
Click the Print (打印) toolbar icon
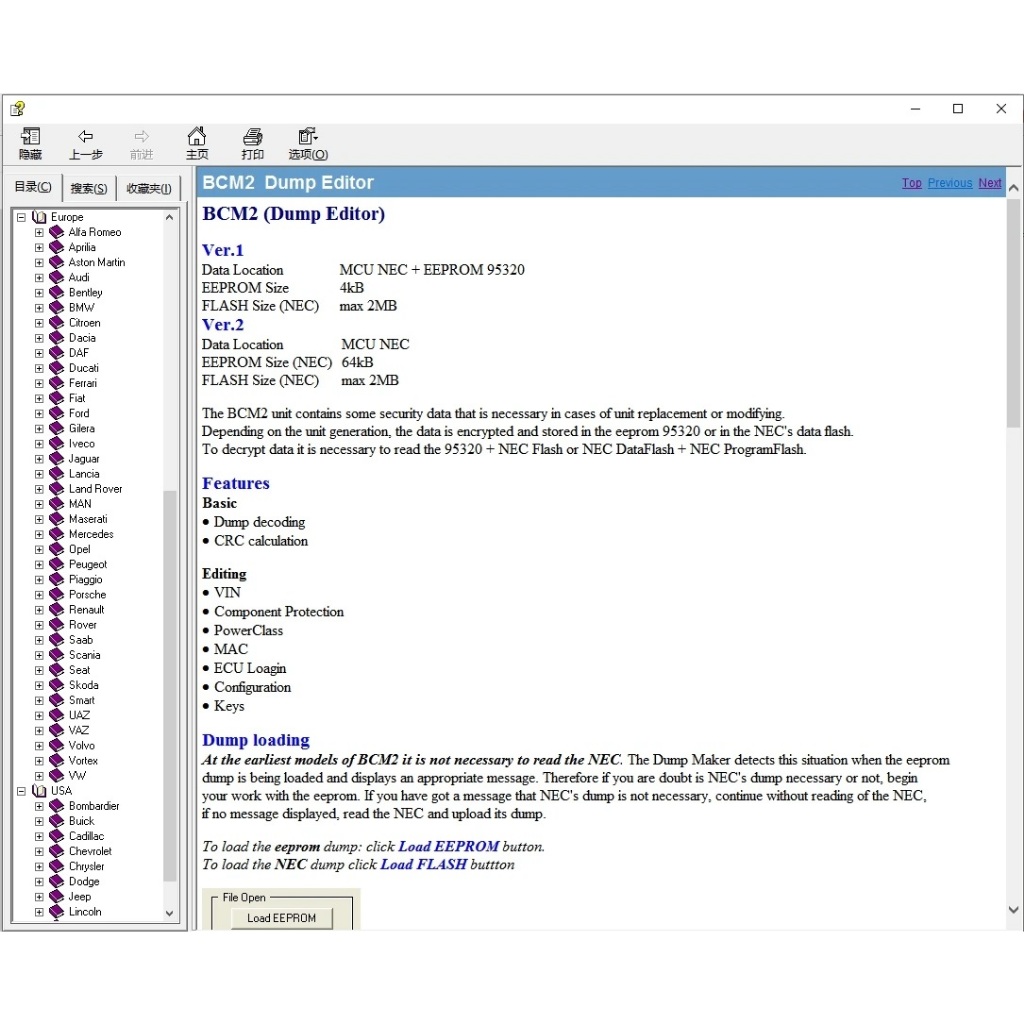pyautogui.click(x=253, y=137)
